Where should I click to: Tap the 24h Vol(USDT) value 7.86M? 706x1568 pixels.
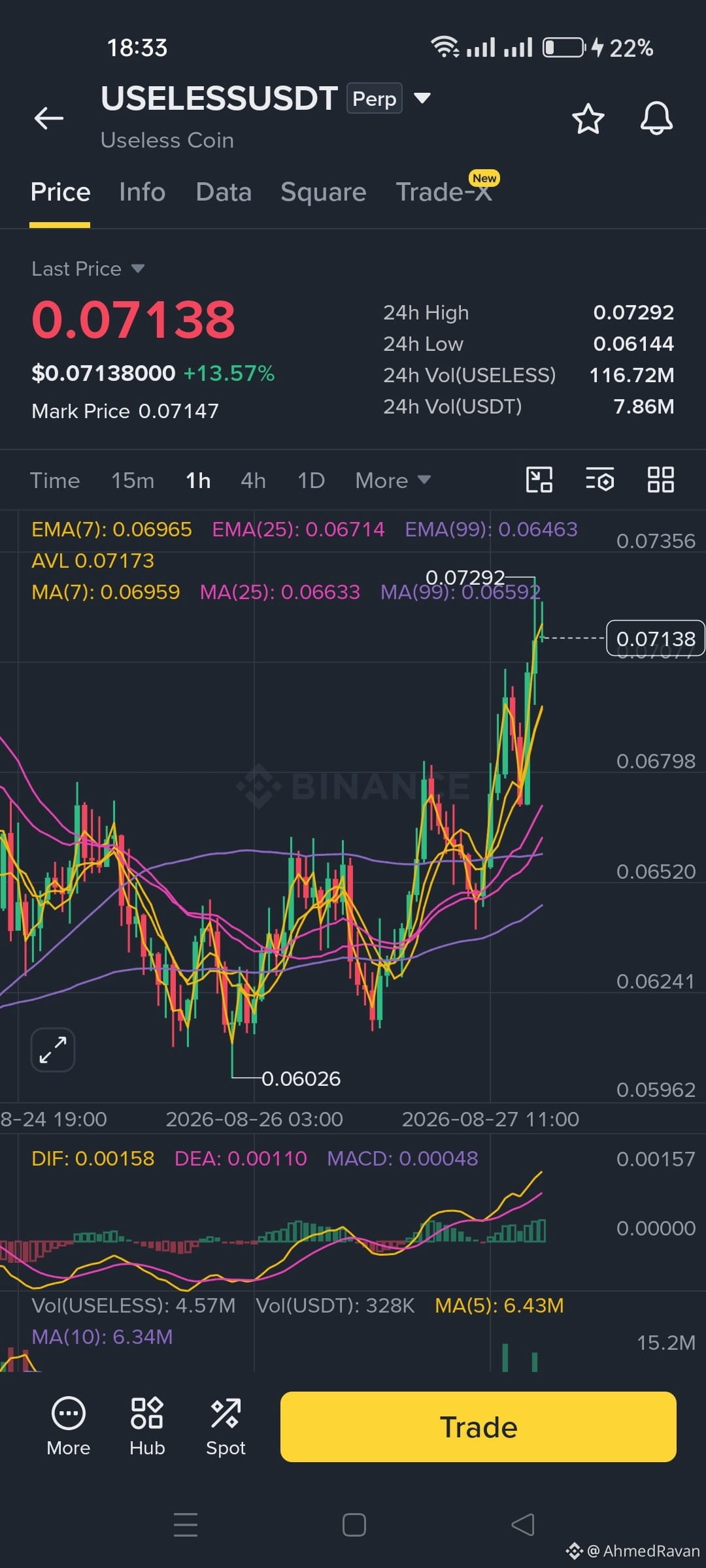tap(644, 406)
